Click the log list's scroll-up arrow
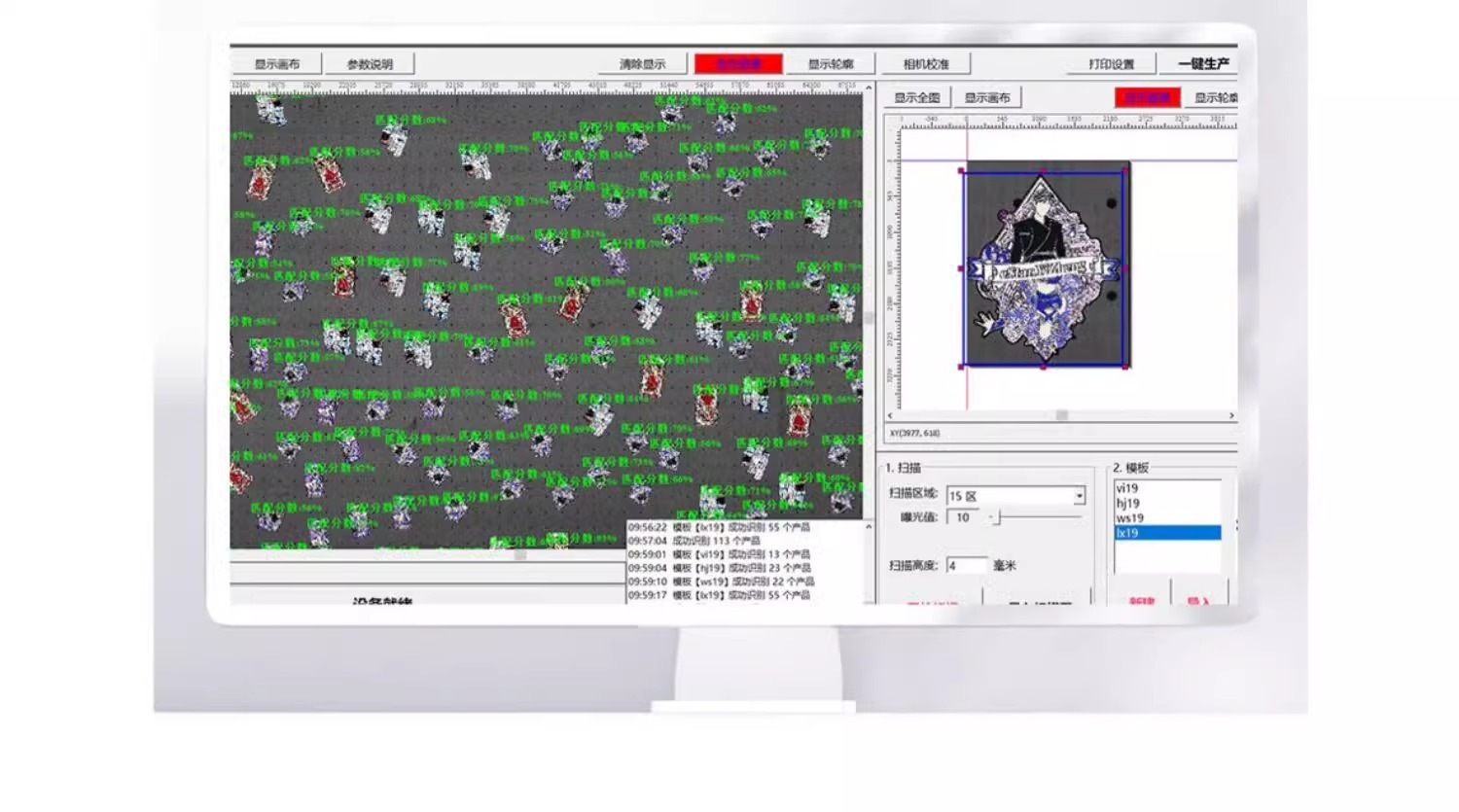1459x812 pixels. point(869,527)
